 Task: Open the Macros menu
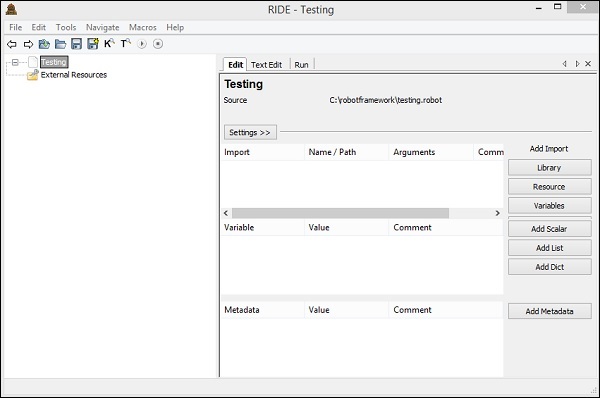click(x=143, y=28)
